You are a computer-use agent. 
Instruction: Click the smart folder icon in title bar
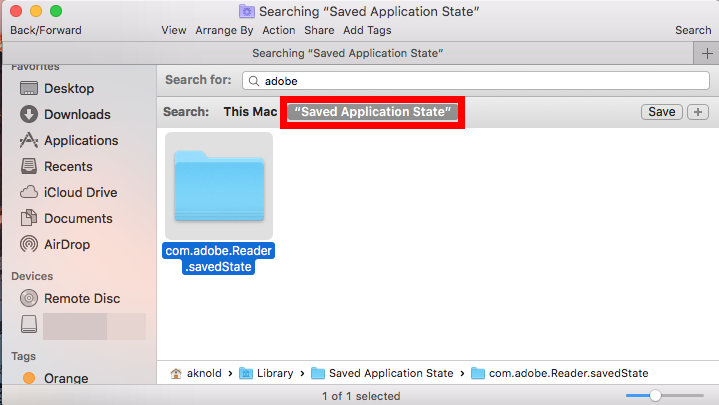click(x=247, y=11)
